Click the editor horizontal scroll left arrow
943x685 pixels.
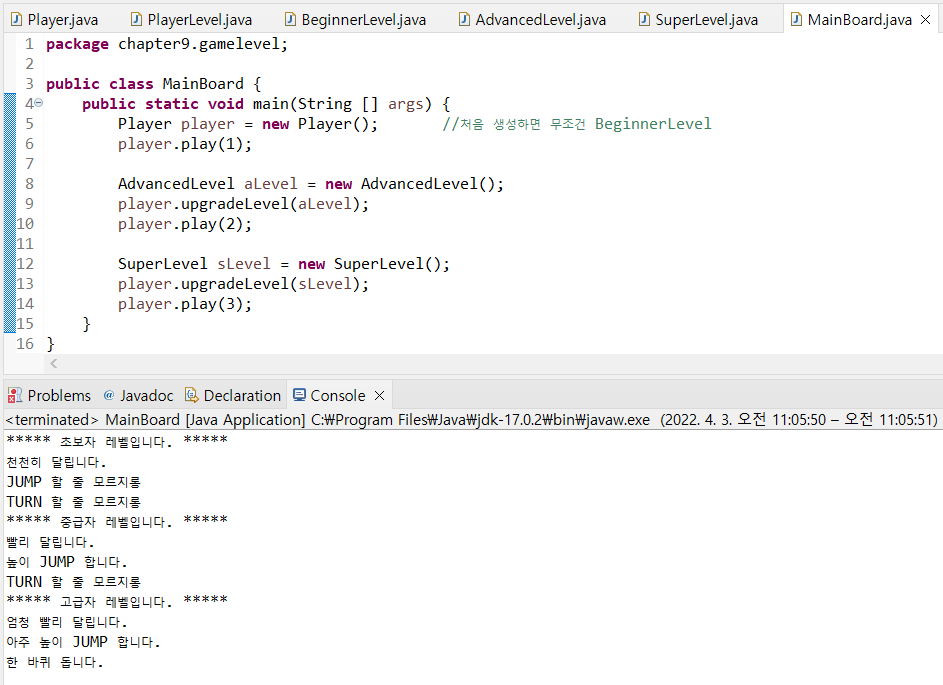pyautogui.click(x=53, y=364)
